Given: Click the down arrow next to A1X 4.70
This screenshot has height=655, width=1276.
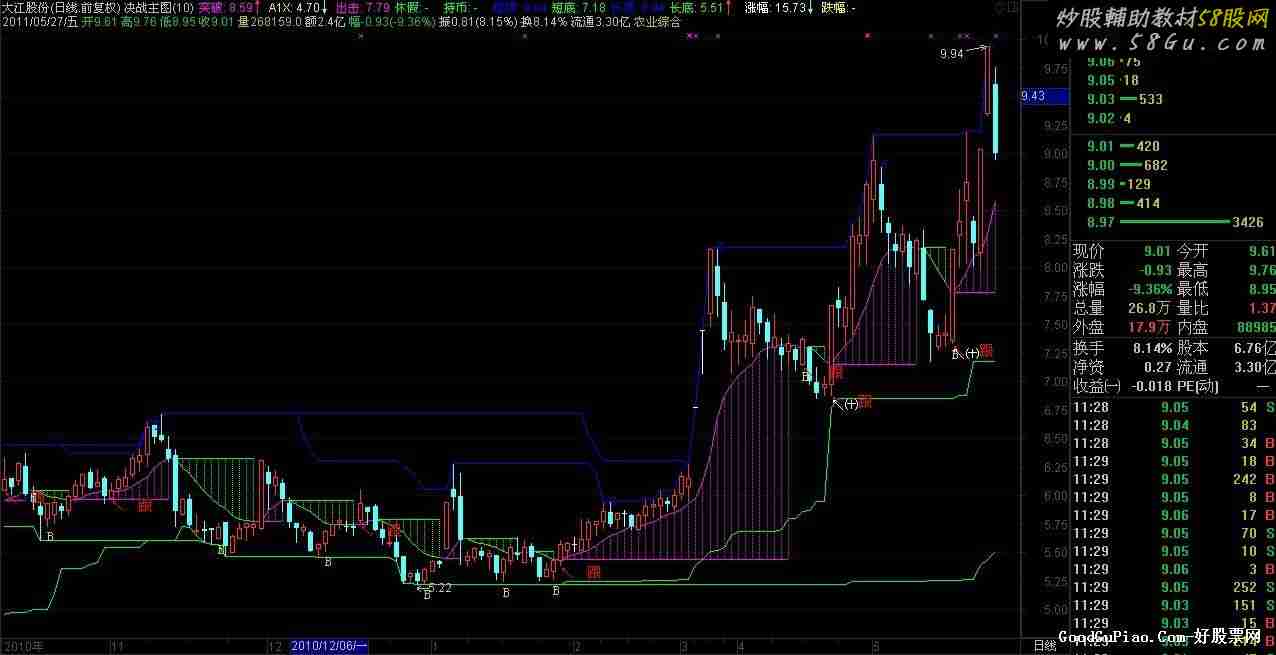Looking at the screenshot, I should pyautogui.click(x=325, y=7).
